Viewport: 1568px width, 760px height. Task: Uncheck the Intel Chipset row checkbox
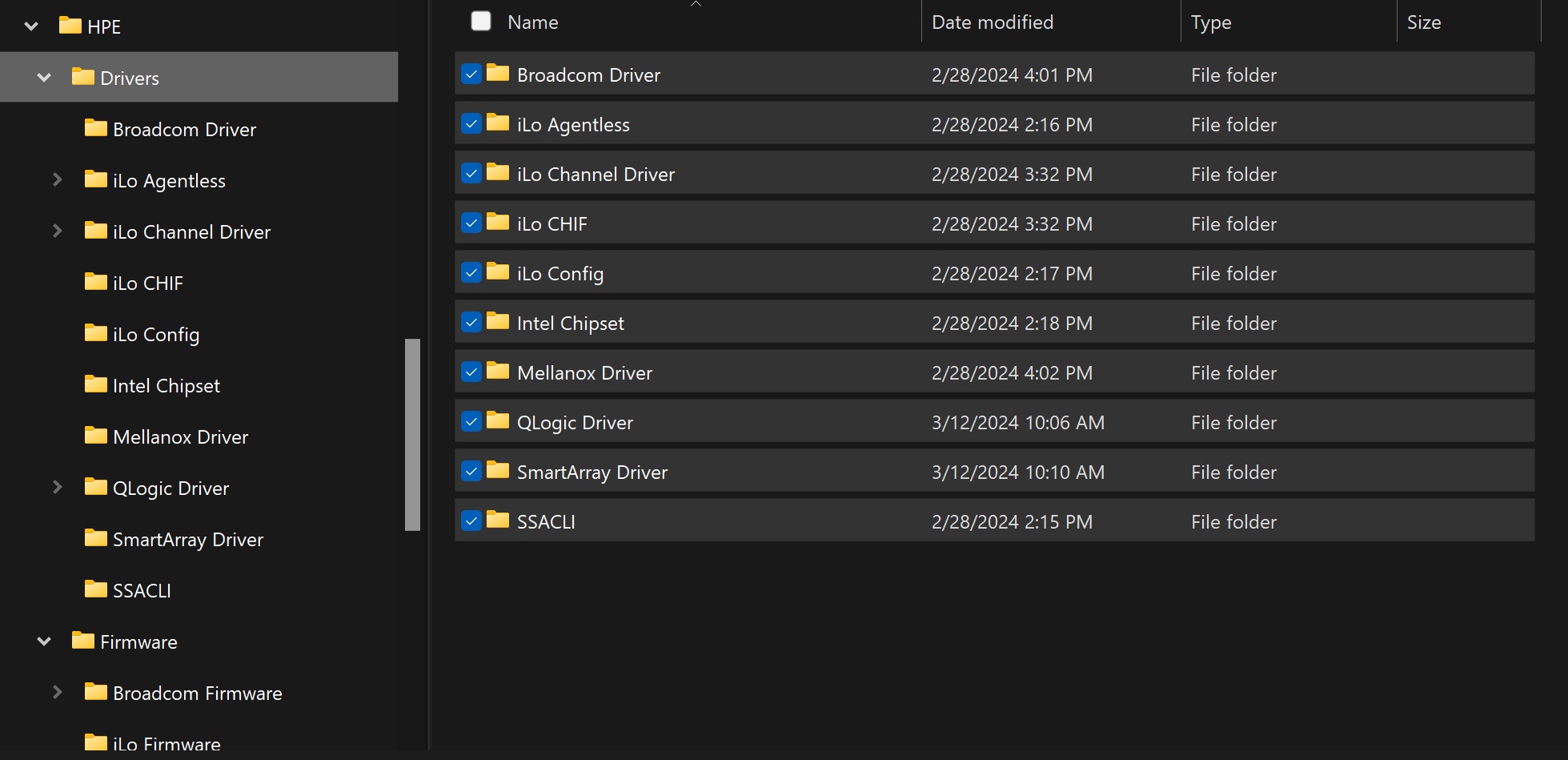[471, 323]
